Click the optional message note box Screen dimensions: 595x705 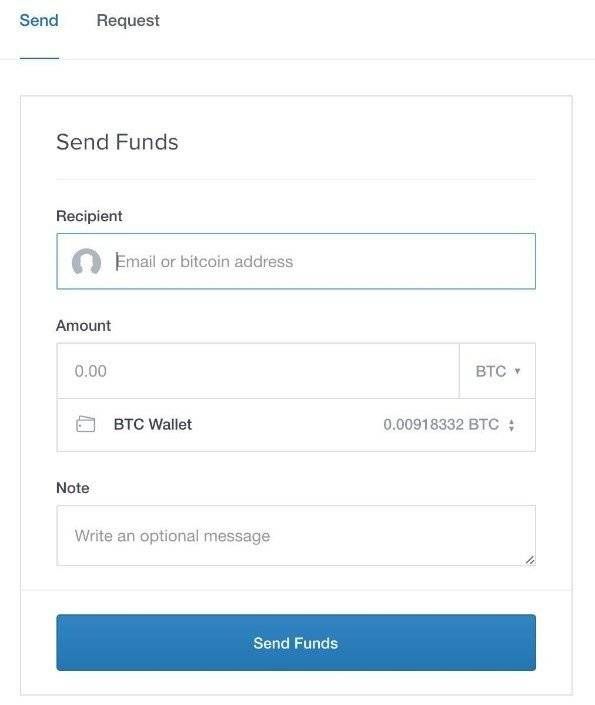click(296, 535)
